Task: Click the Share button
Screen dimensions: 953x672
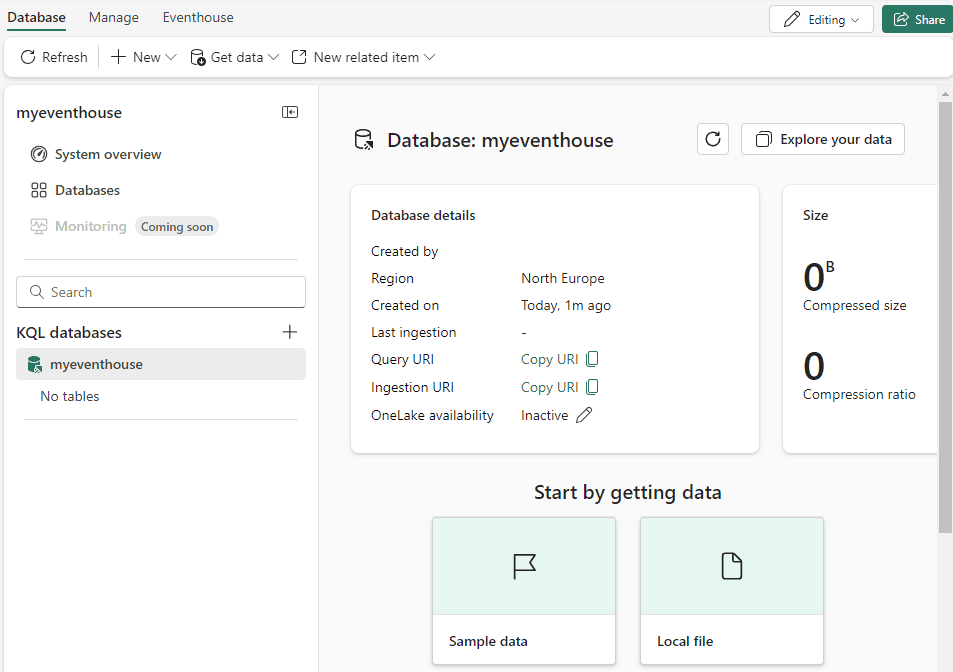Action: coord(918,19)
